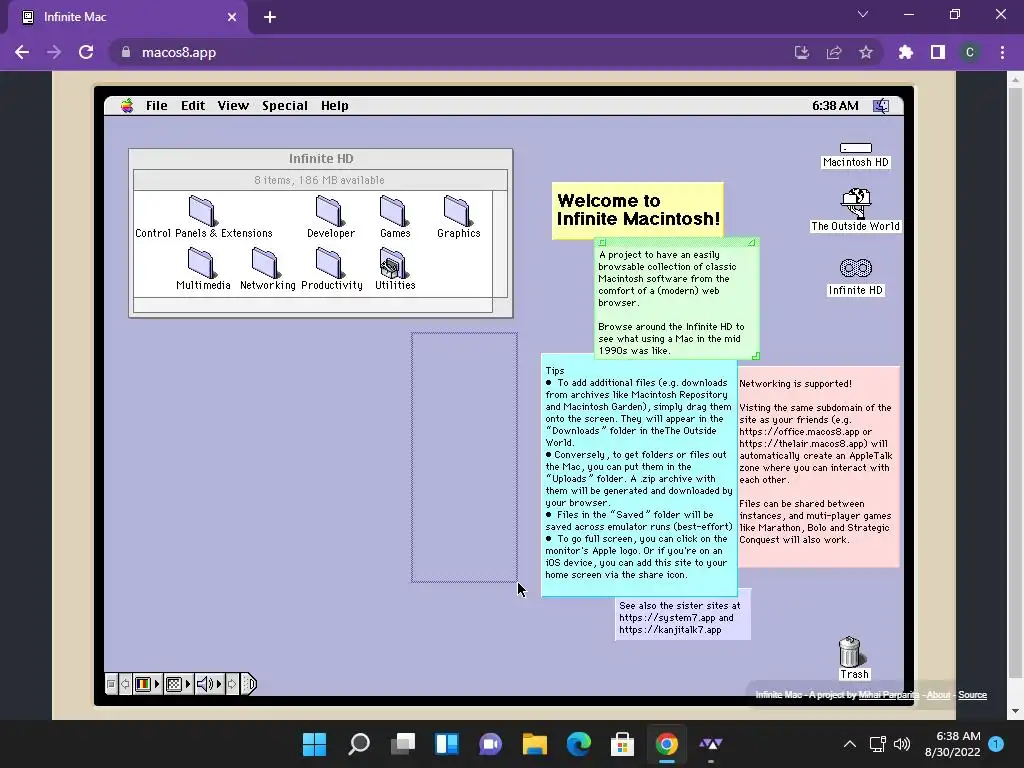The width and height of the screenshot is (1024, 768).
Task: Click the Control Strip close square
Action: pos(111,684)
